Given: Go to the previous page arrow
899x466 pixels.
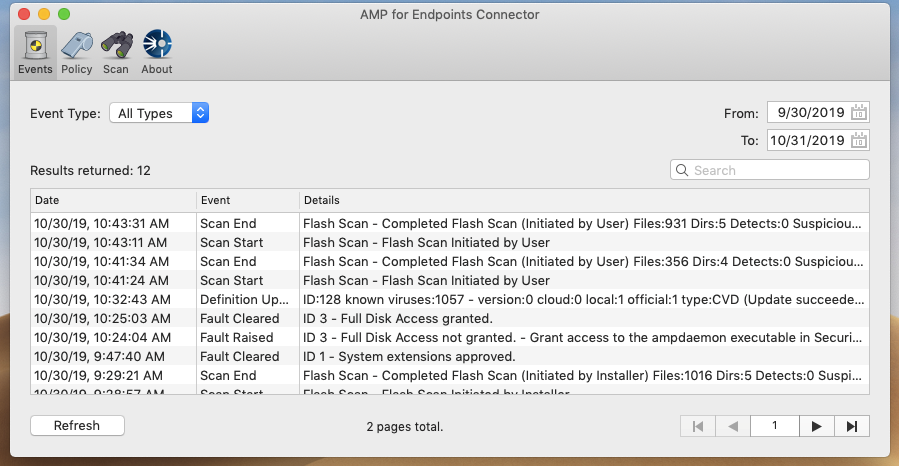Looking at the screenshot, I should click(733, 426).
